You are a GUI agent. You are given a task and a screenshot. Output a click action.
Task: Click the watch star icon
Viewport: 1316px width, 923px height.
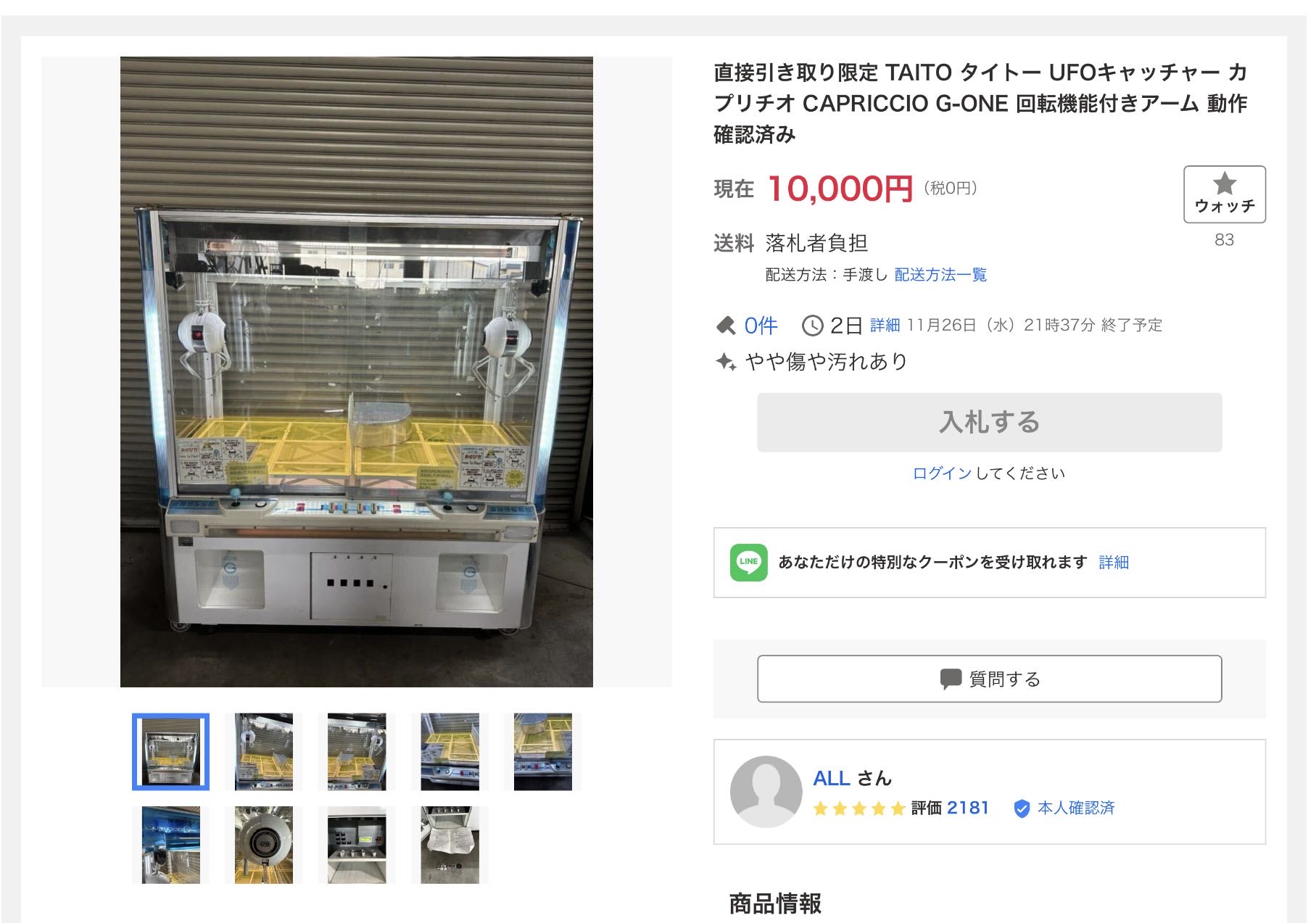click(x=1225, y=183)
